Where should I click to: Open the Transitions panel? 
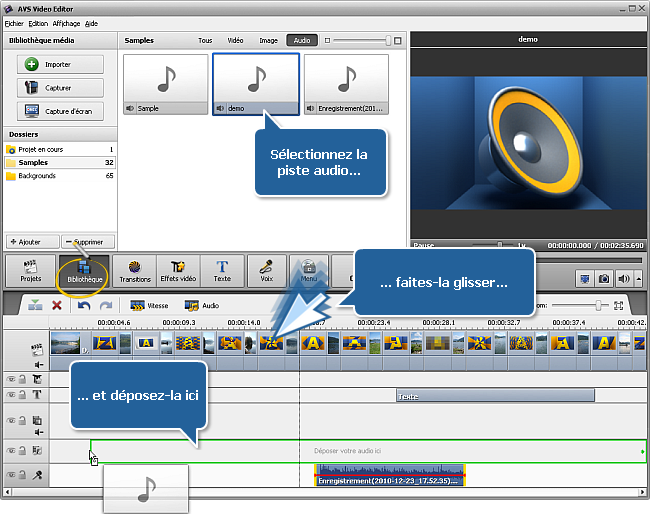click(134, 270)
